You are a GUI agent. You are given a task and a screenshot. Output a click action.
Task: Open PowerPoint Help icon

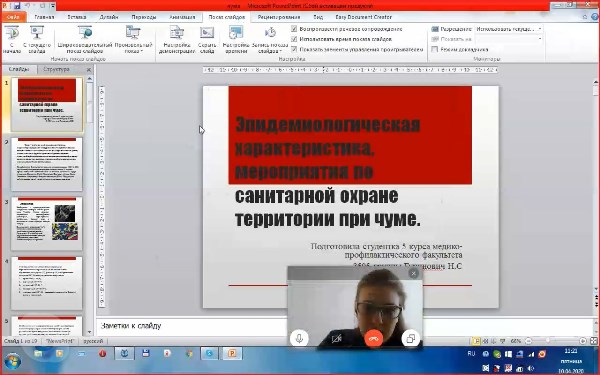[x=595, y=17]
